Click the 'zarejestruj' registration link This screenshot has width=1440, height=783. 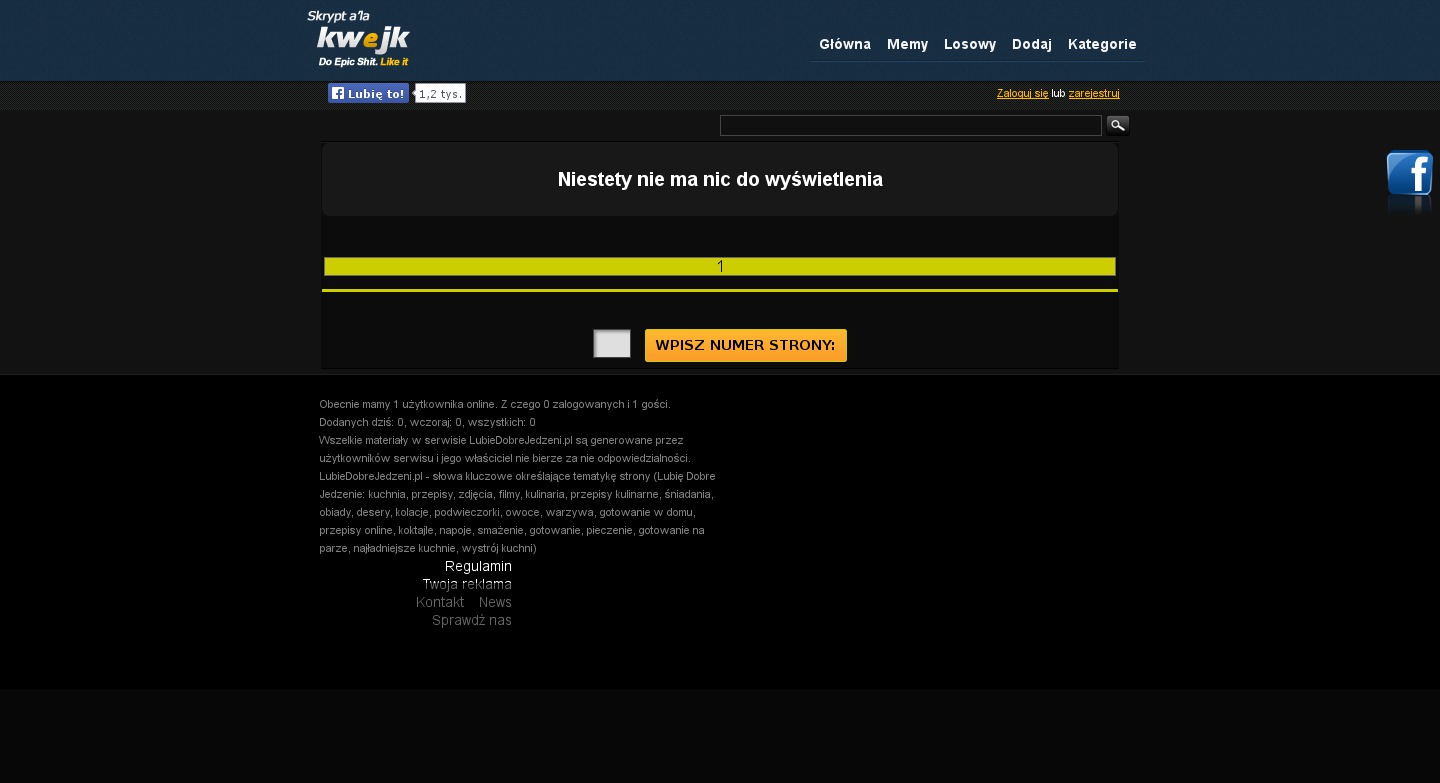coord(1093,93)
